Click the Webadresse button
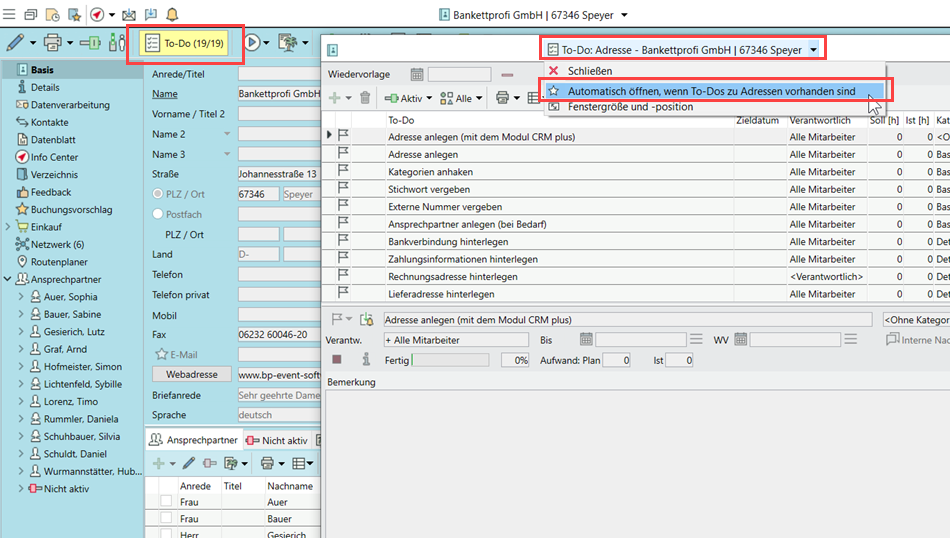Viewport: 950px width, 538px height. [191, 374]
